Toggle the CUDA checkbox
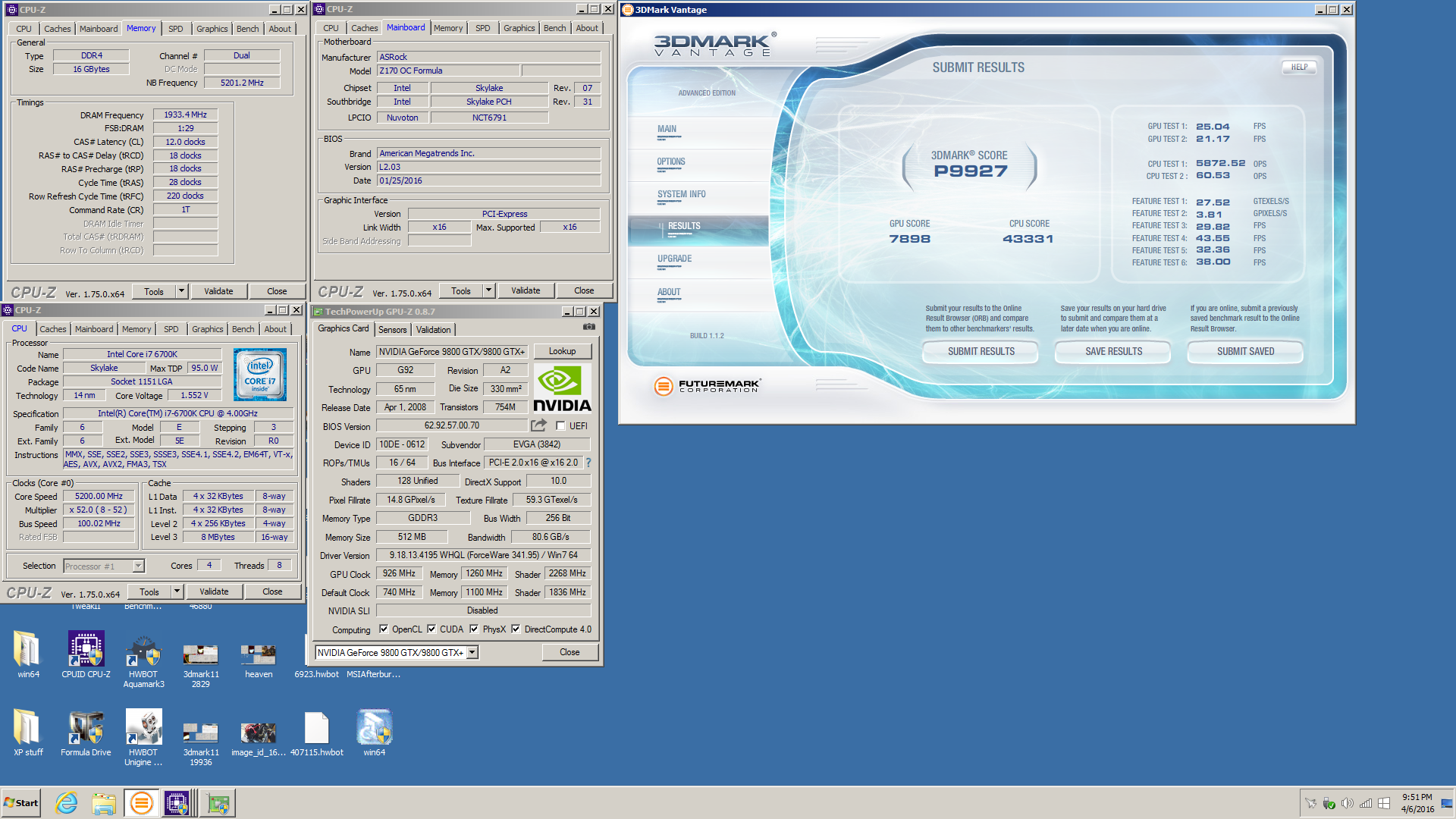The height and width of the screenshot is (819, 1456). point(431,629)
